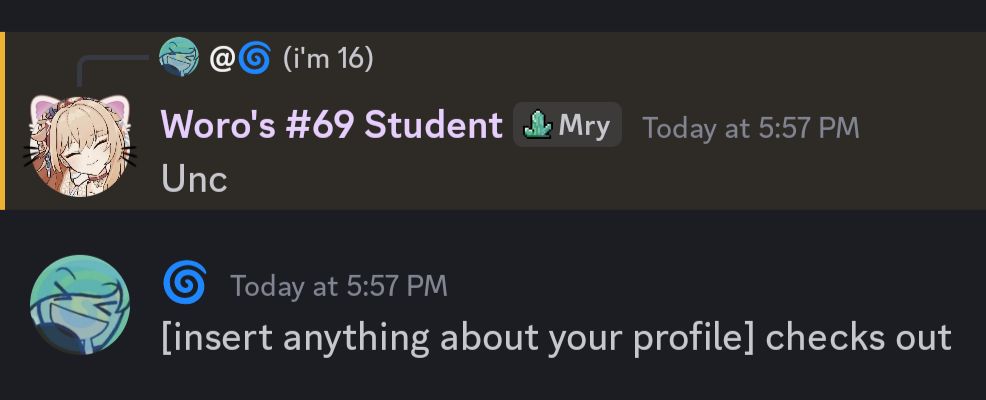
Task: Click the Mry server tag badge
Action: [x=567, y=125]
